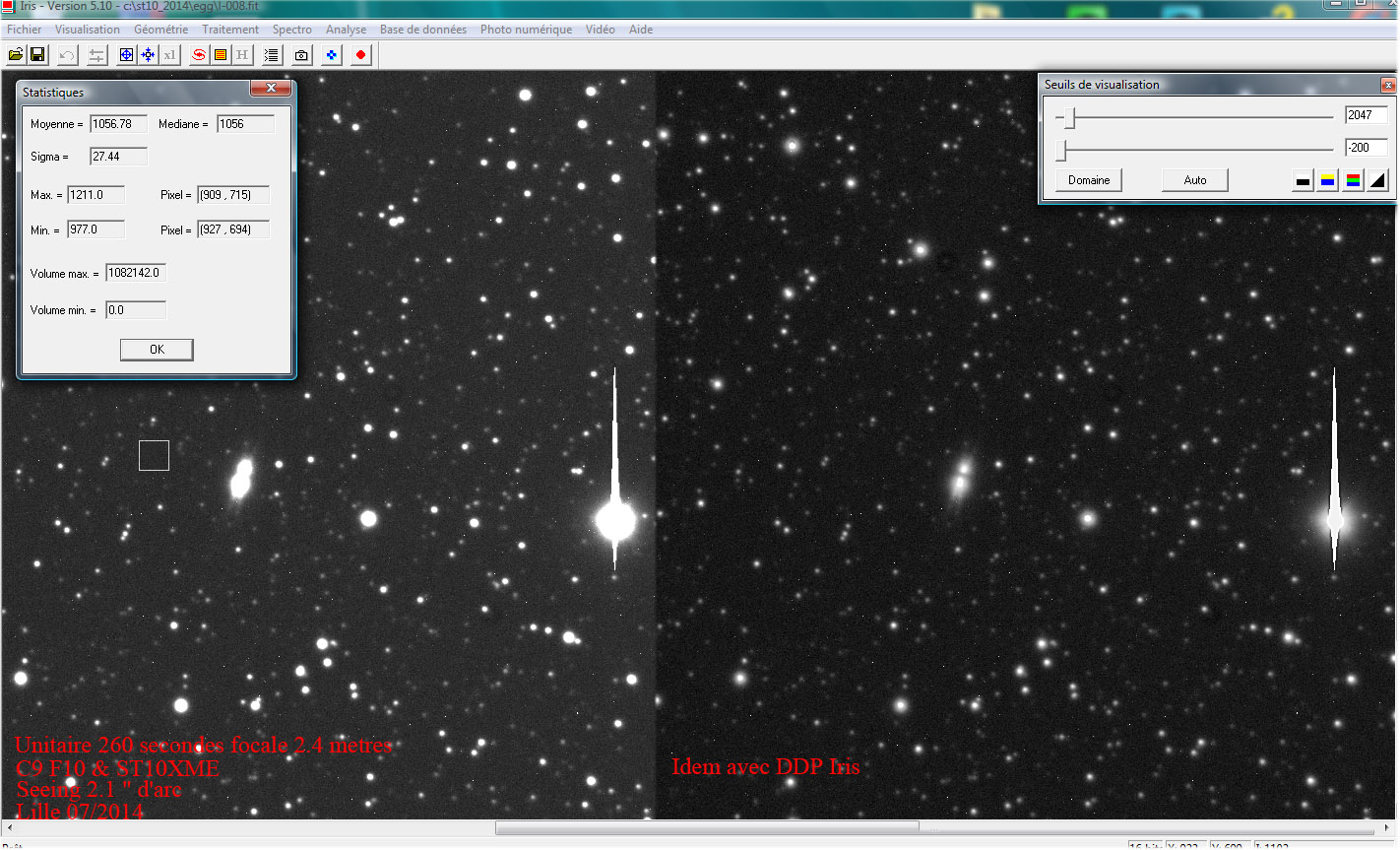Open the Visualisation menu
Screen dimensions: 1400x850
(88, 30)
